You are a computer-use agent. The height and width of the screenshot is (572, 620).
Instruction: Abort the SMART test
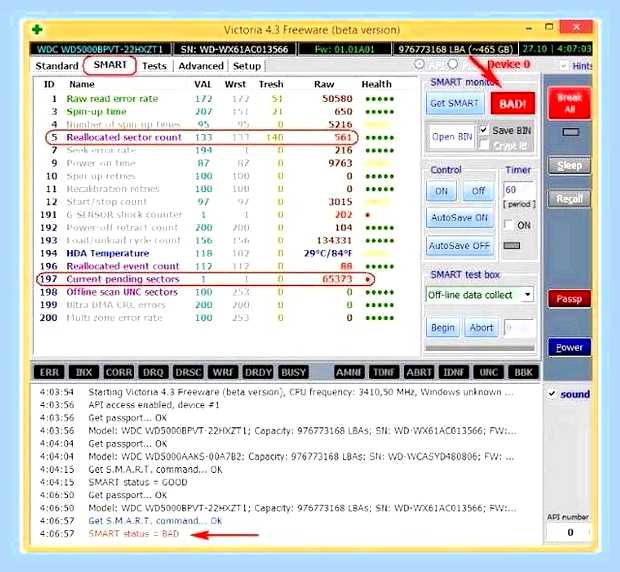[x=481, y=328]
